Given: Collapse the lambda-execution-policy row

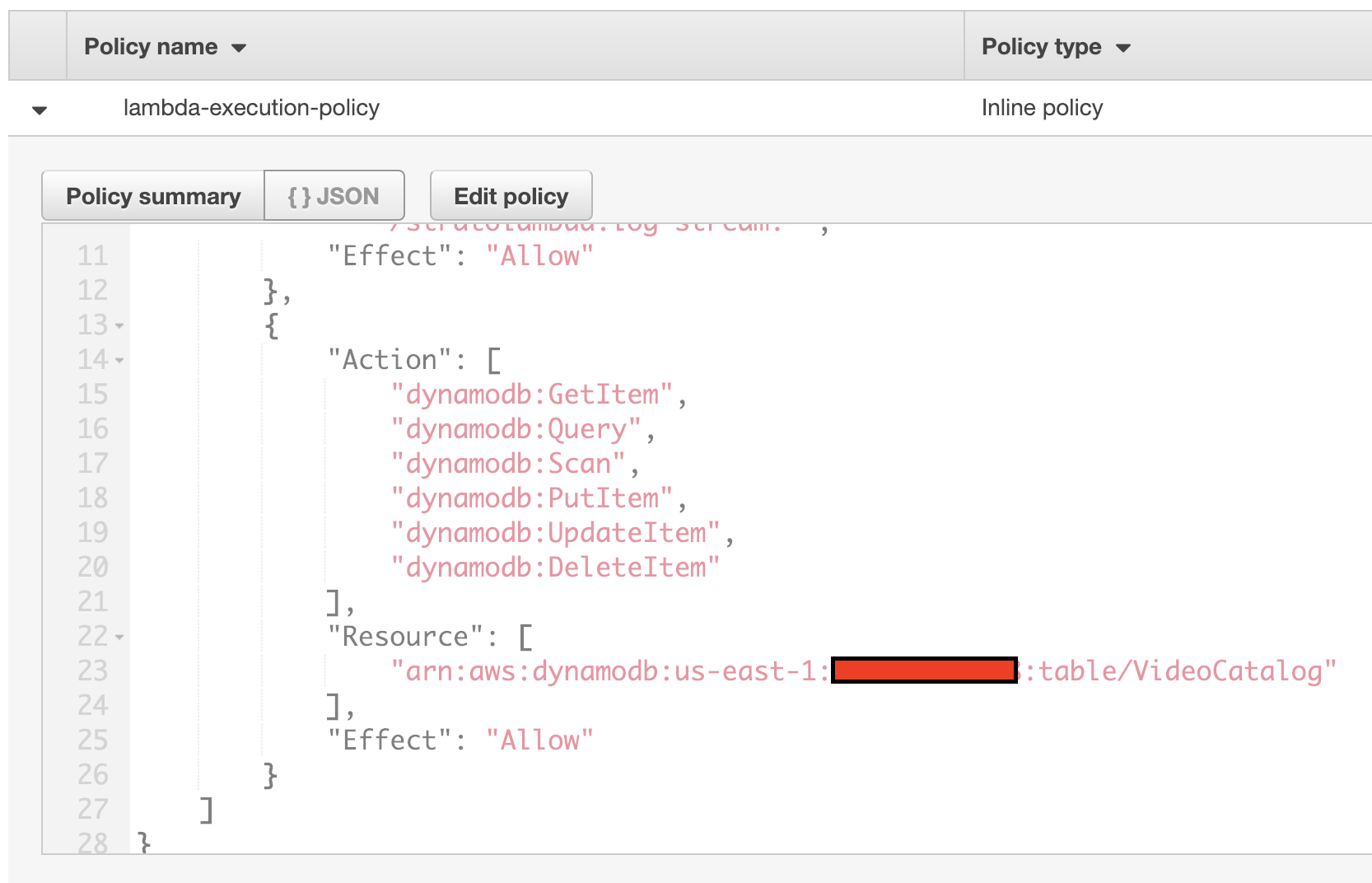Looking at the screenshot, I should coord(40,110).
